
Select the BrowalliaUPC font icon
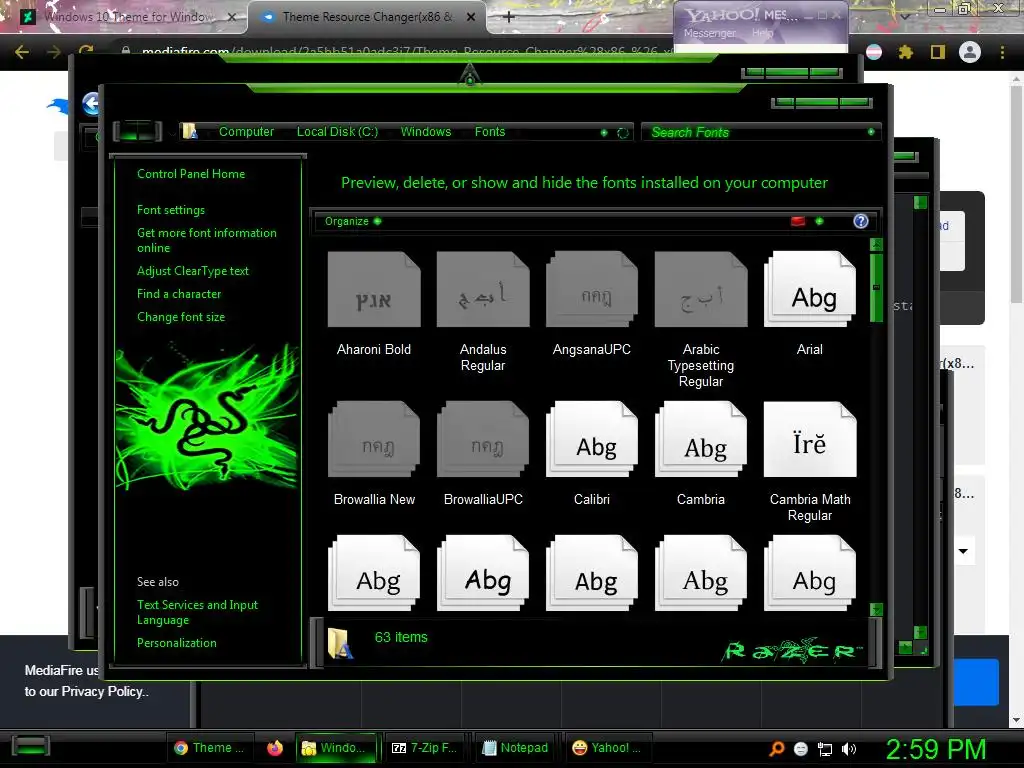[x=483, y=439]
